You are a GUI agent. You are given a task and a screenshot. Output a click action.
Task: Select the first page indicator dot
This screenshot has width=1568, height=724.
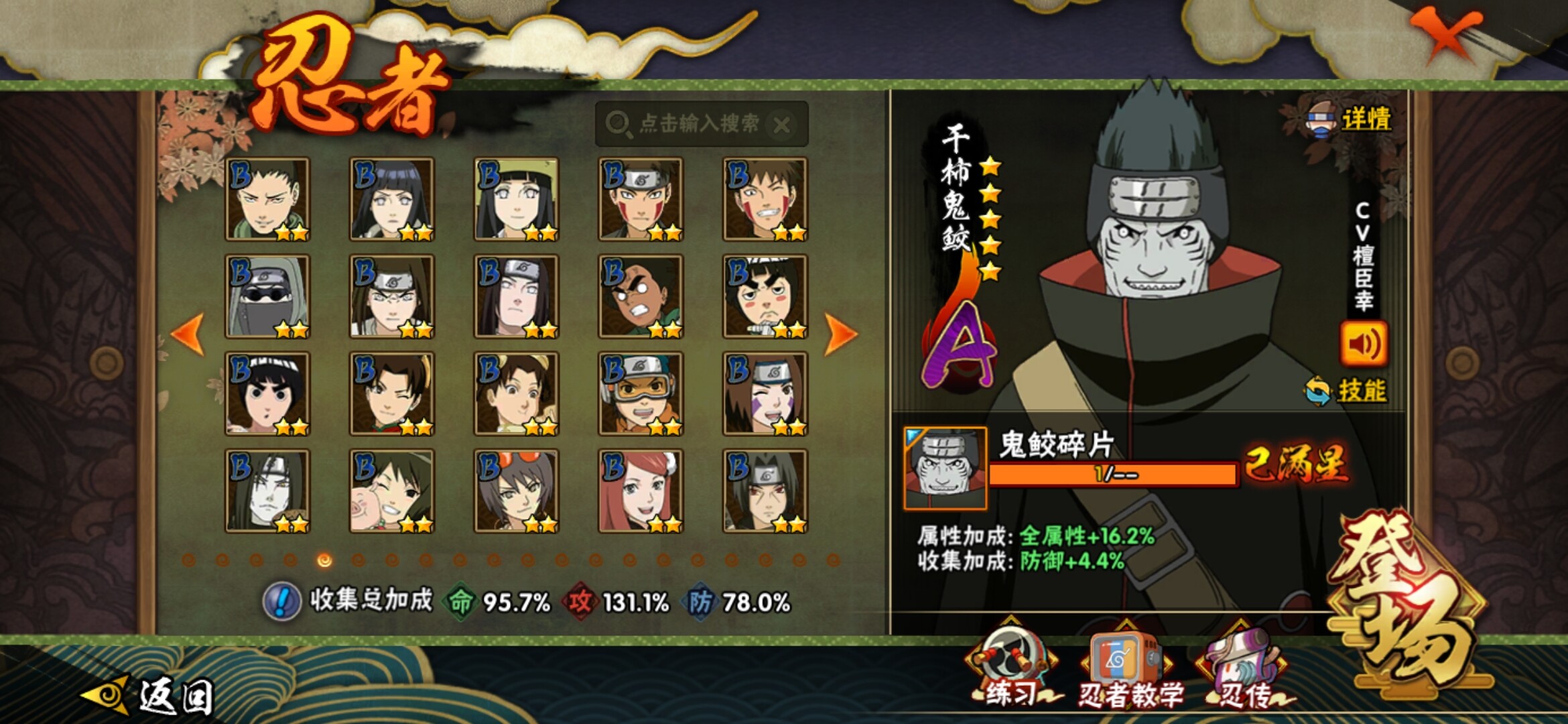tap(189, 560)
